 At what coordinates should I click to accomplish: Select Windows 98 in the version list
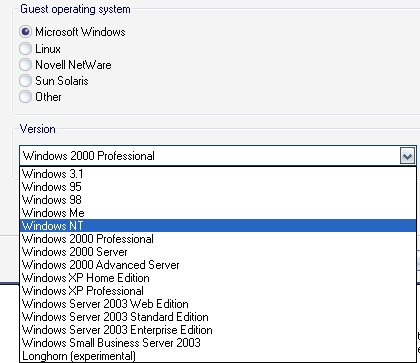[x=218, y=200]
